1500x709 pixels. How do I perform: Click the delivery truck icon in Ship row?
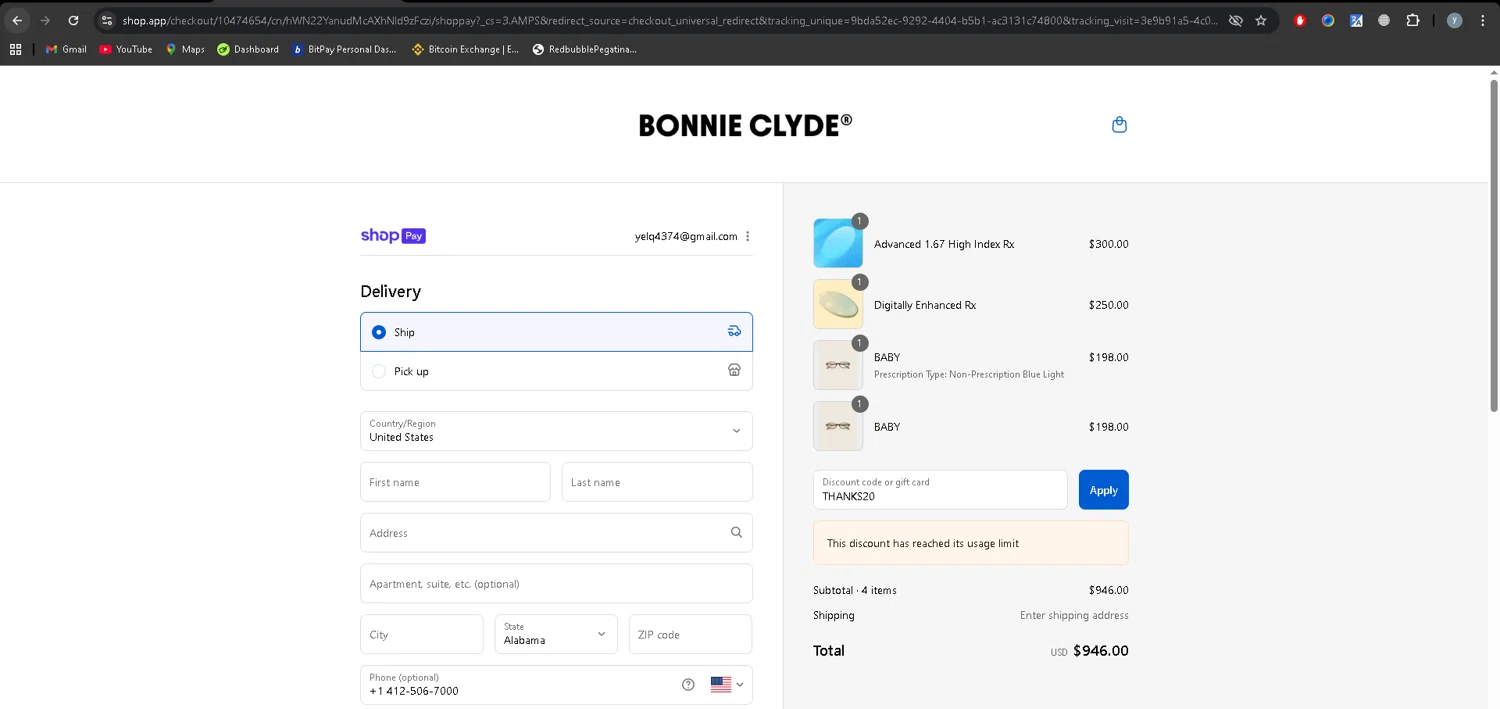(734, 331)
